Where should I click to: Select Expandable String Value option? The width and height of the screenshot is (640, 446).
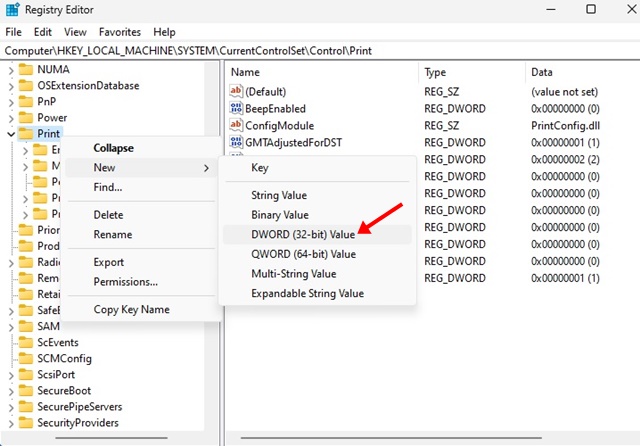tap(317, 293)
